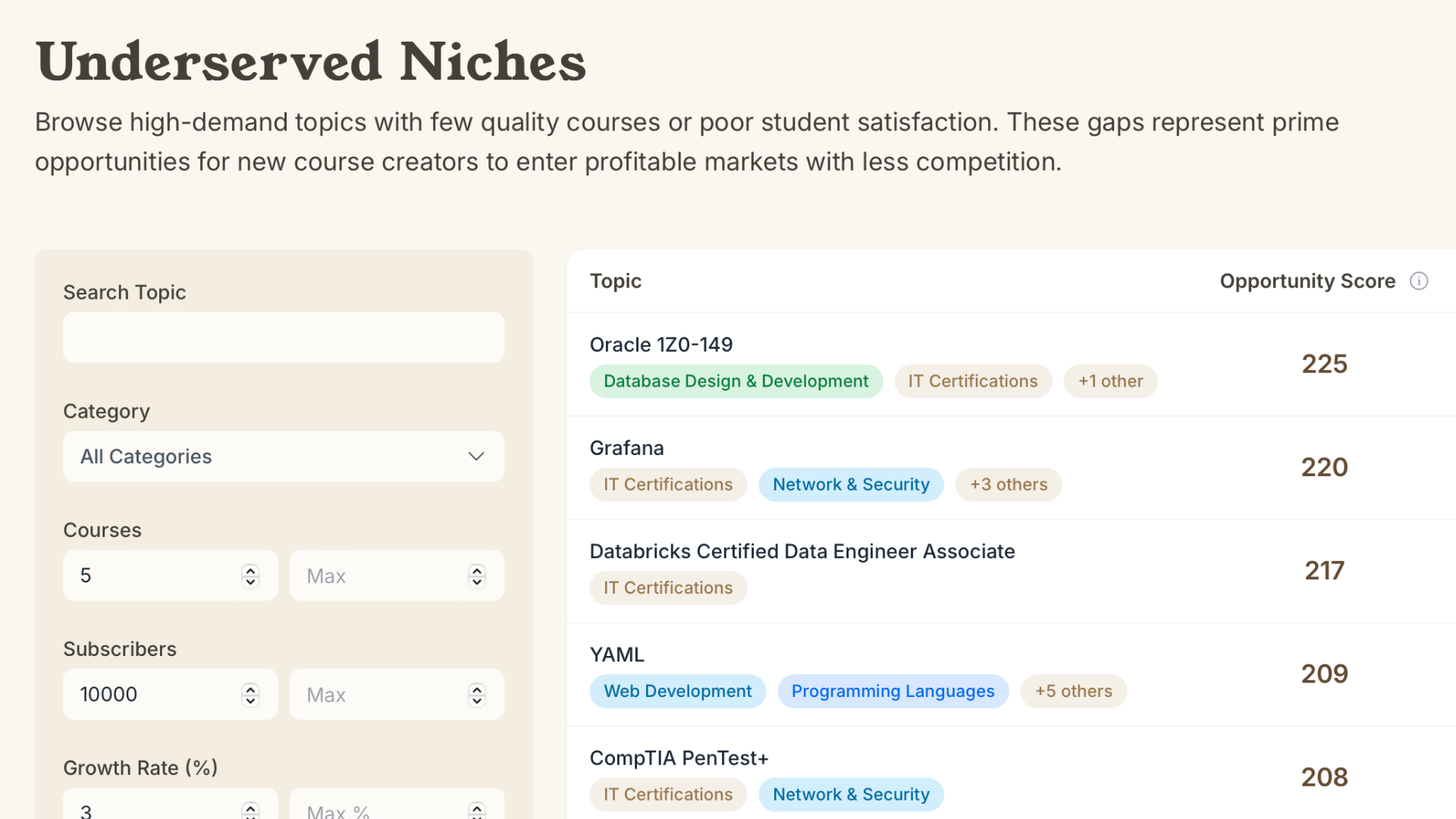The height and width of the screenshot is (819, 1456).
Task: Click the Growth Rate minimum field
Action: point(170,805)
